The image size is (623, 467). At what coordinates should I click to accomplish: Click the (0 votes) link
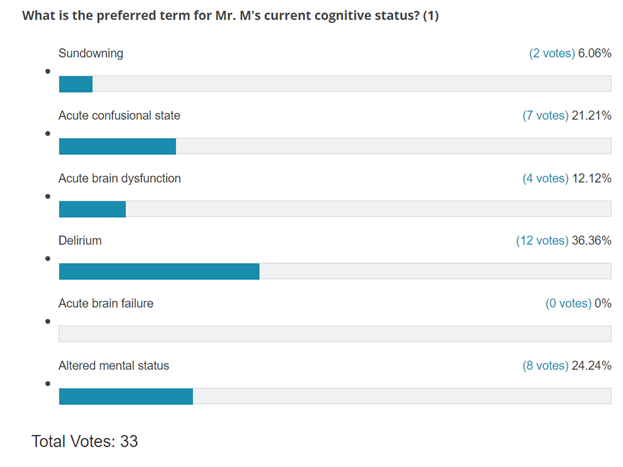pos(568,303)
